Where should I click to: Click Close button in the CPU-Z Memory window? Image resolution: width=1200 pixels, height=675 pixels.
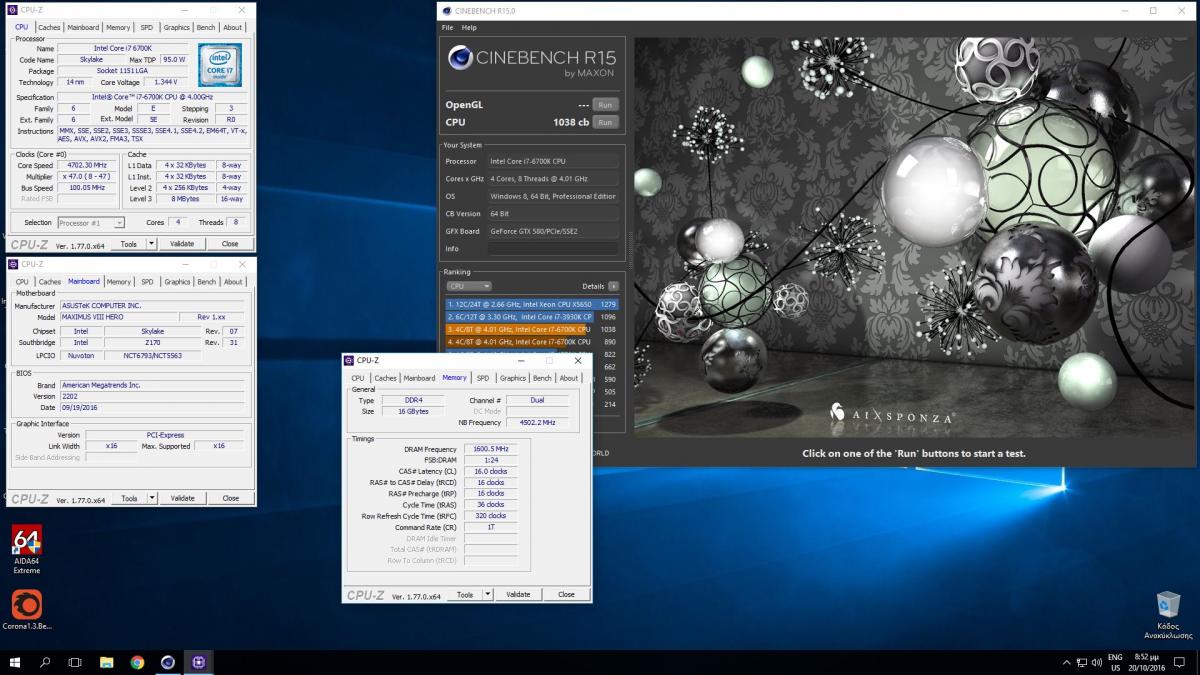coord(566,594)
